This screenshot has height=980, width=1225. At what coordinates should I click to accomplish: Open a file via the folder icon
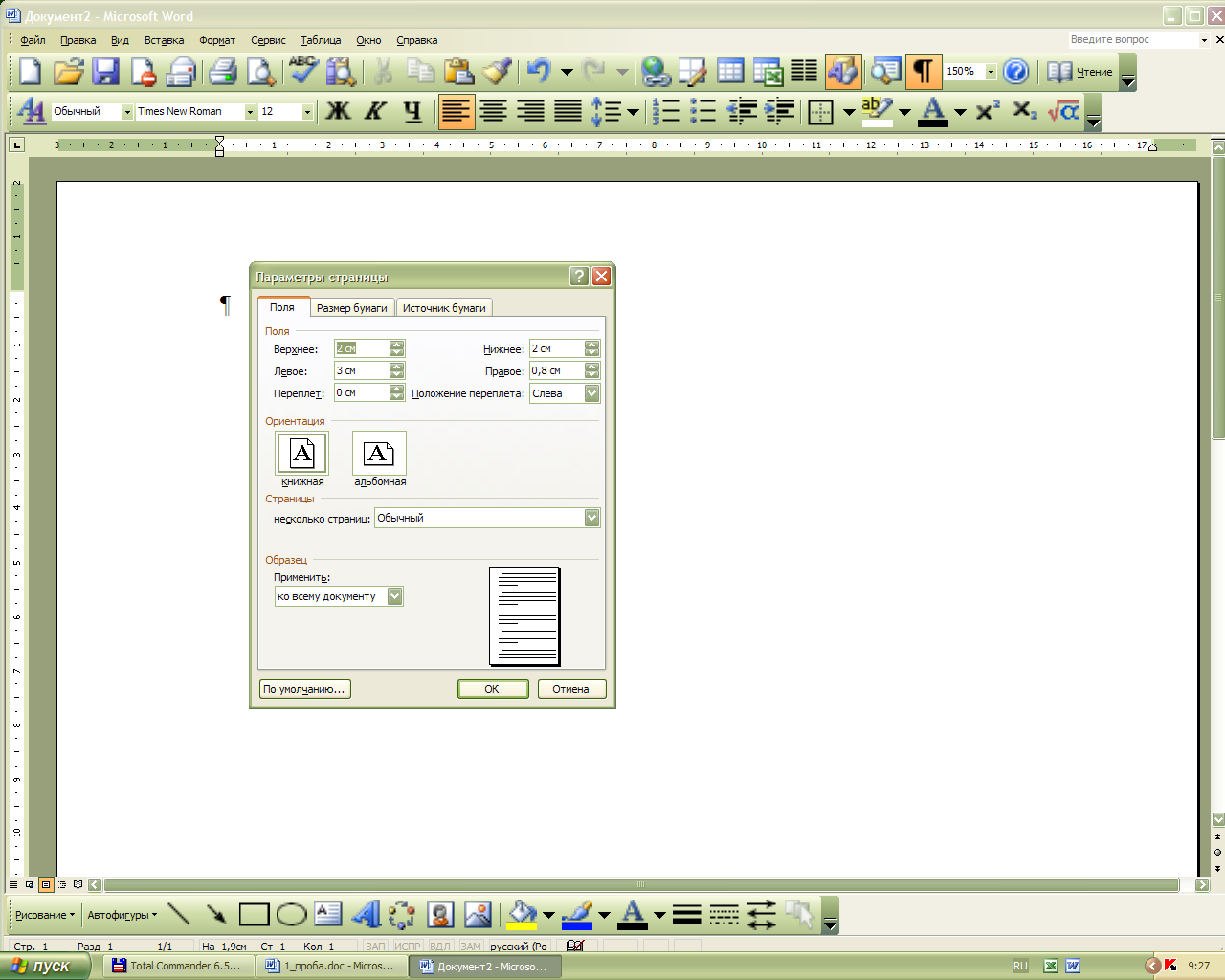[68, 72]
